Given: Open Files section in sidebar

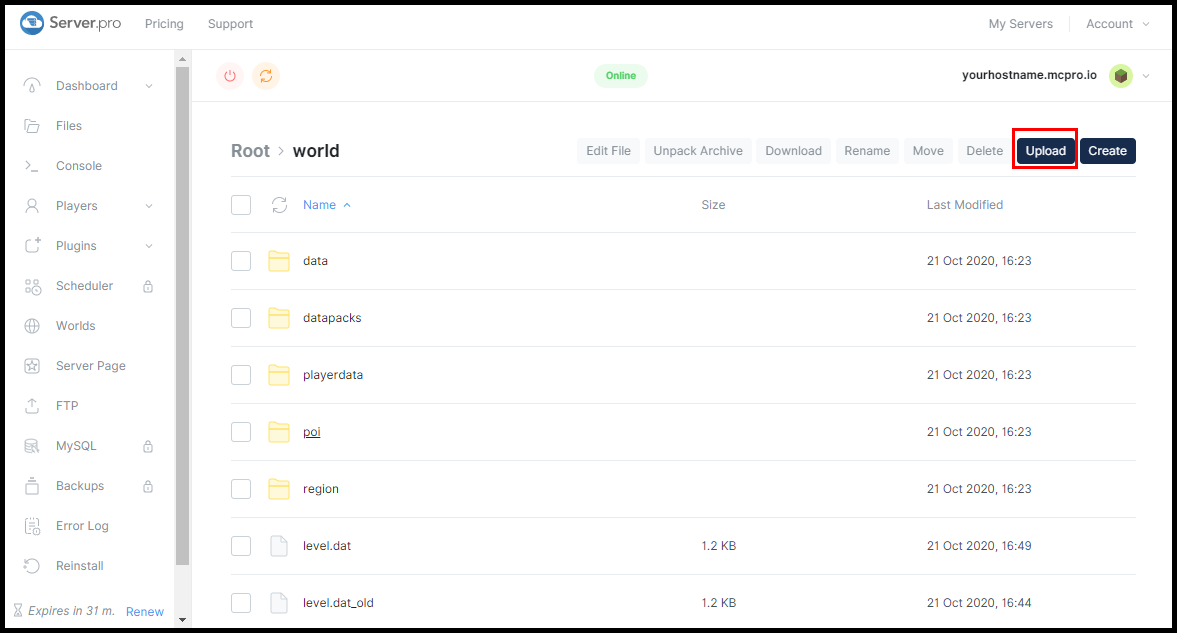Looking at the screenshot, I should point(69,125).
